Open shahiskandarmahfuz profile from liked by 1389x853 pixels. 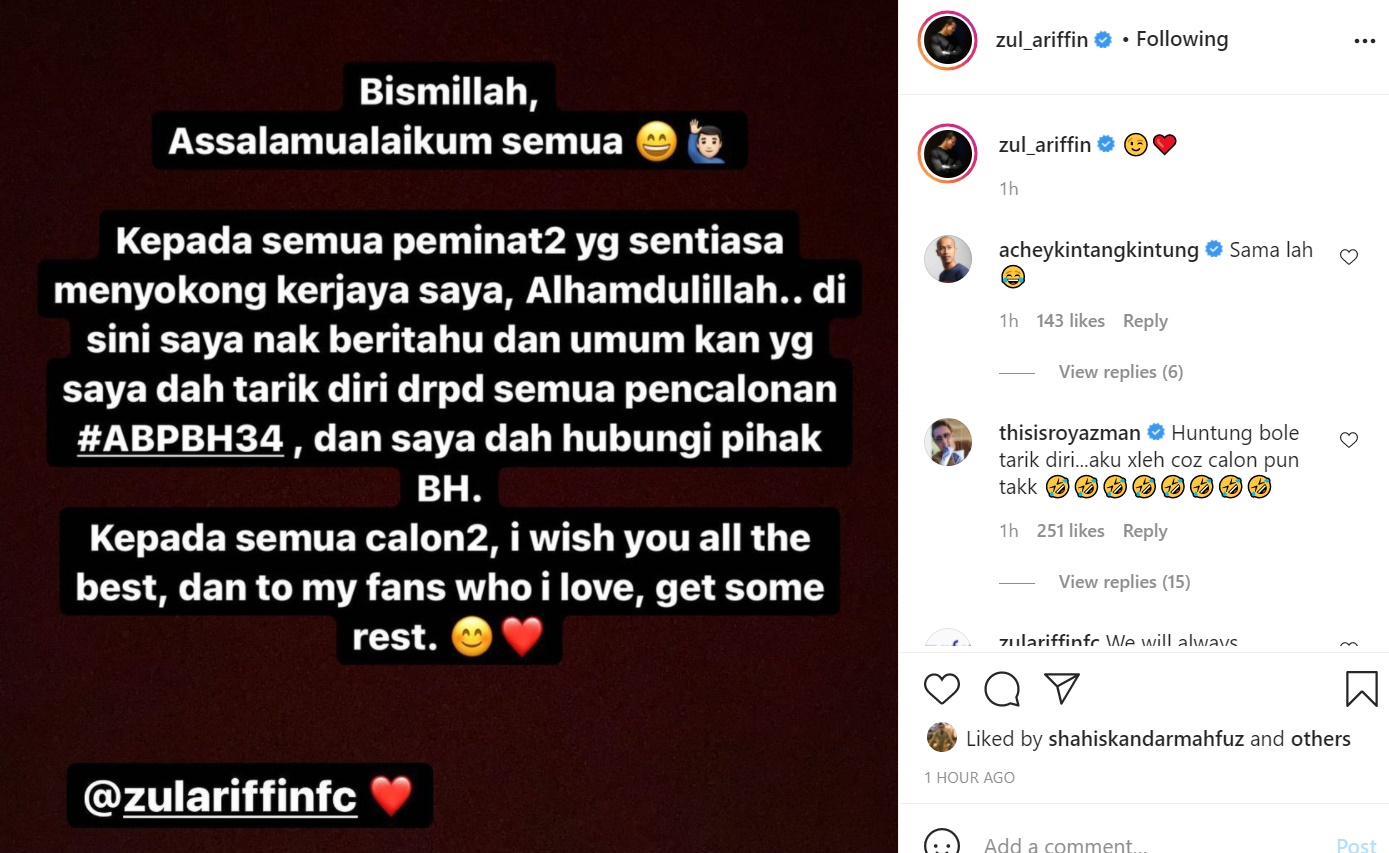(1146, 739)
